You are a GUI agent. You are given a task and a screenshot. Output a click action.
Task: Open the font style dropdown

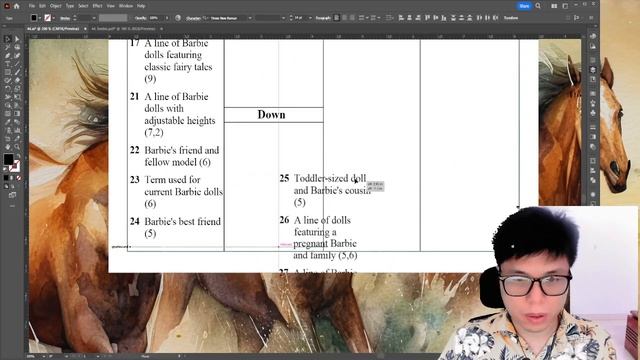click(x=283, y=18)
